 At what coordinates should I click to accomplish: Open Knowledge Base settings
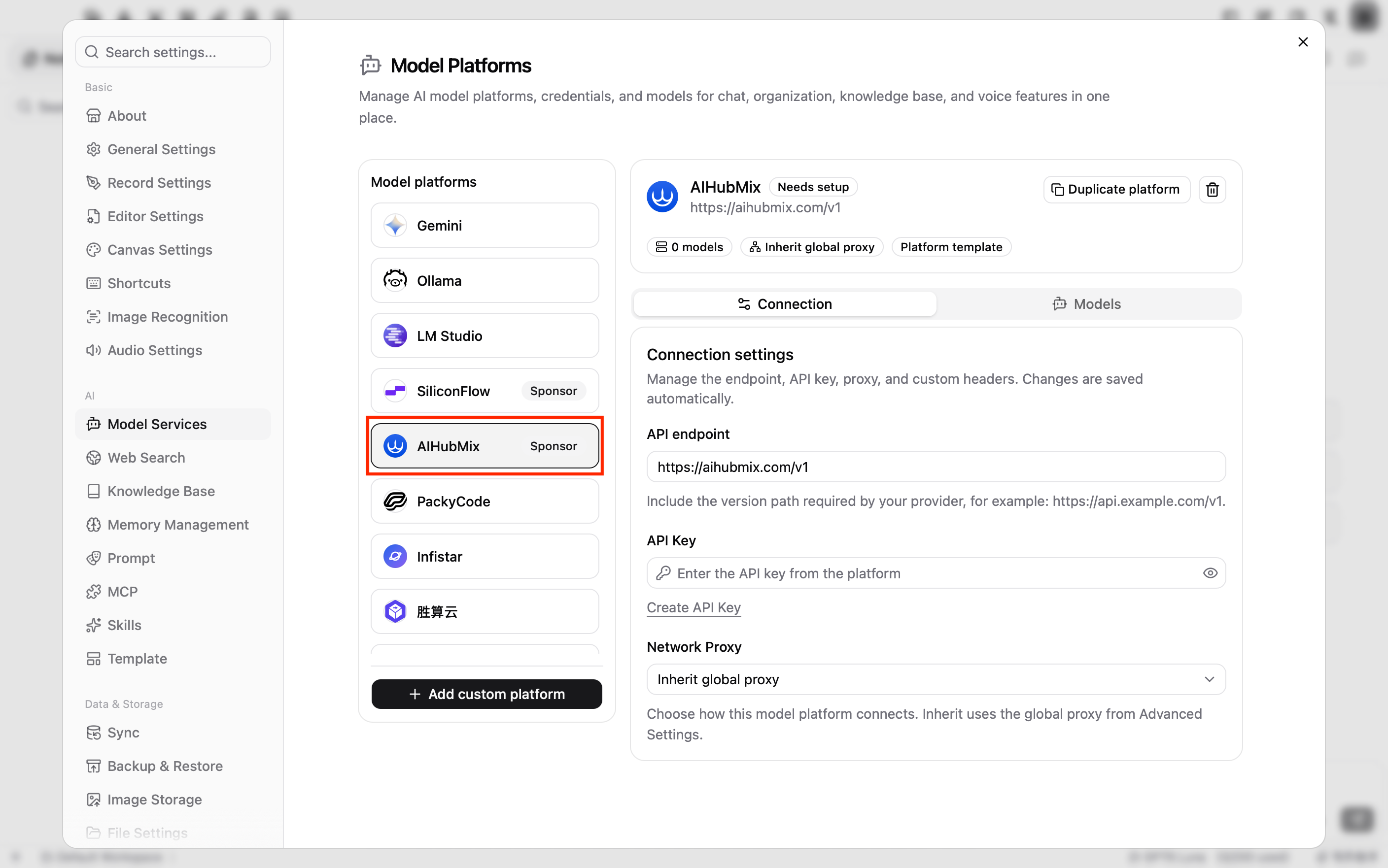coord(173,491)
